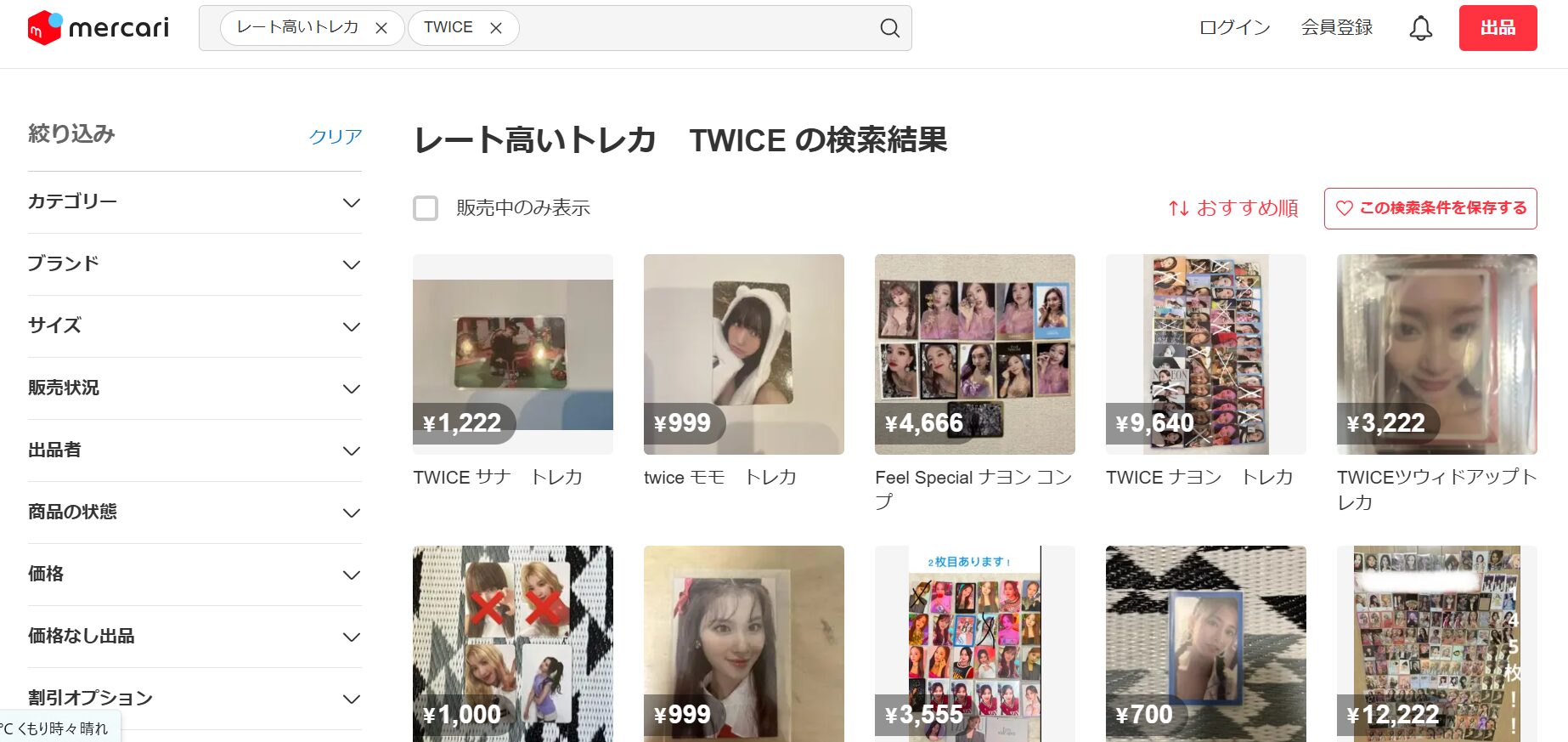This screenshot has width=1568, height=742.
Task: Click the red 出品 button
Action: click(1497, 28)
